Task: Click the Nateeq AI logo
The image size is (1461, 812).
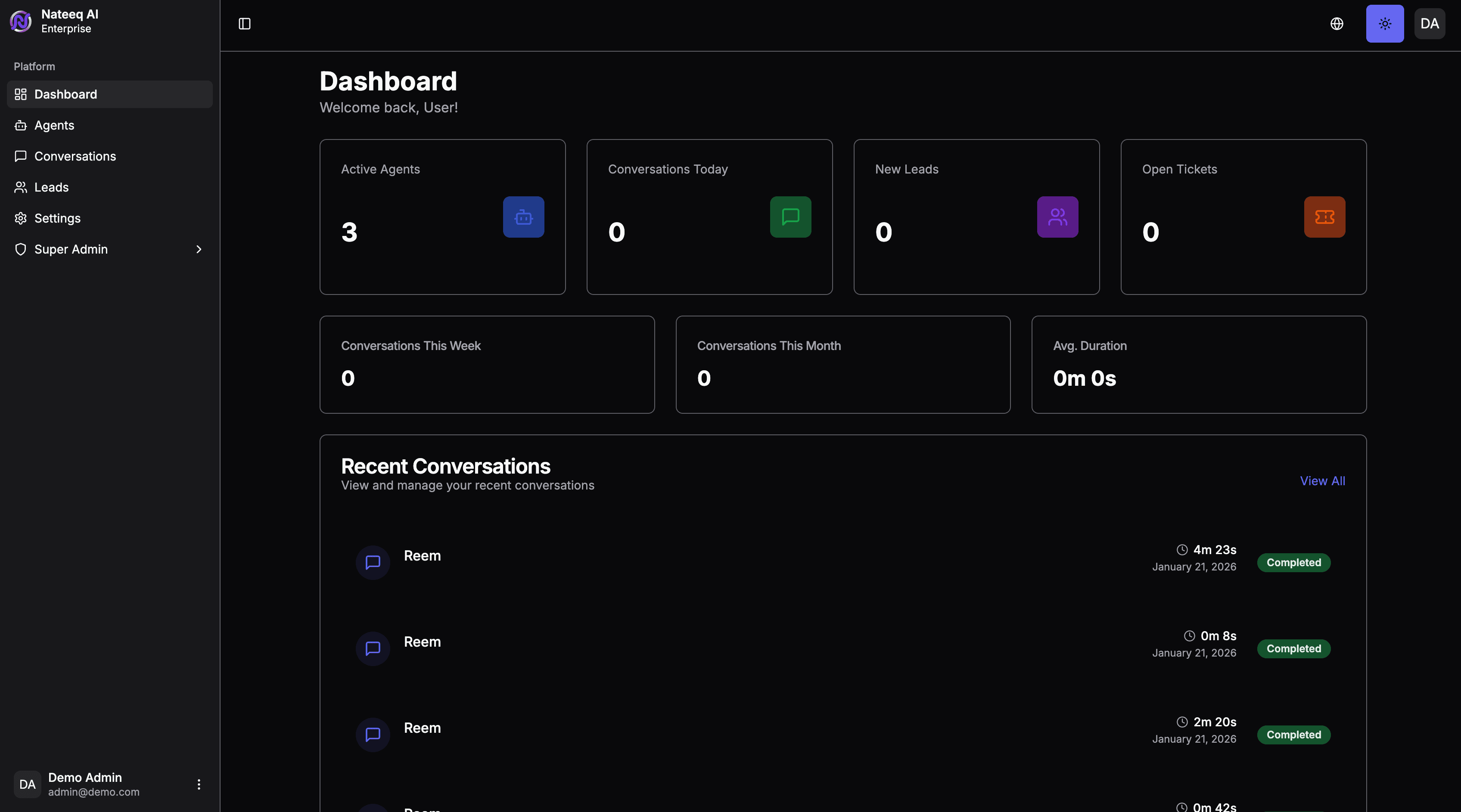Action: pos(21,22)
